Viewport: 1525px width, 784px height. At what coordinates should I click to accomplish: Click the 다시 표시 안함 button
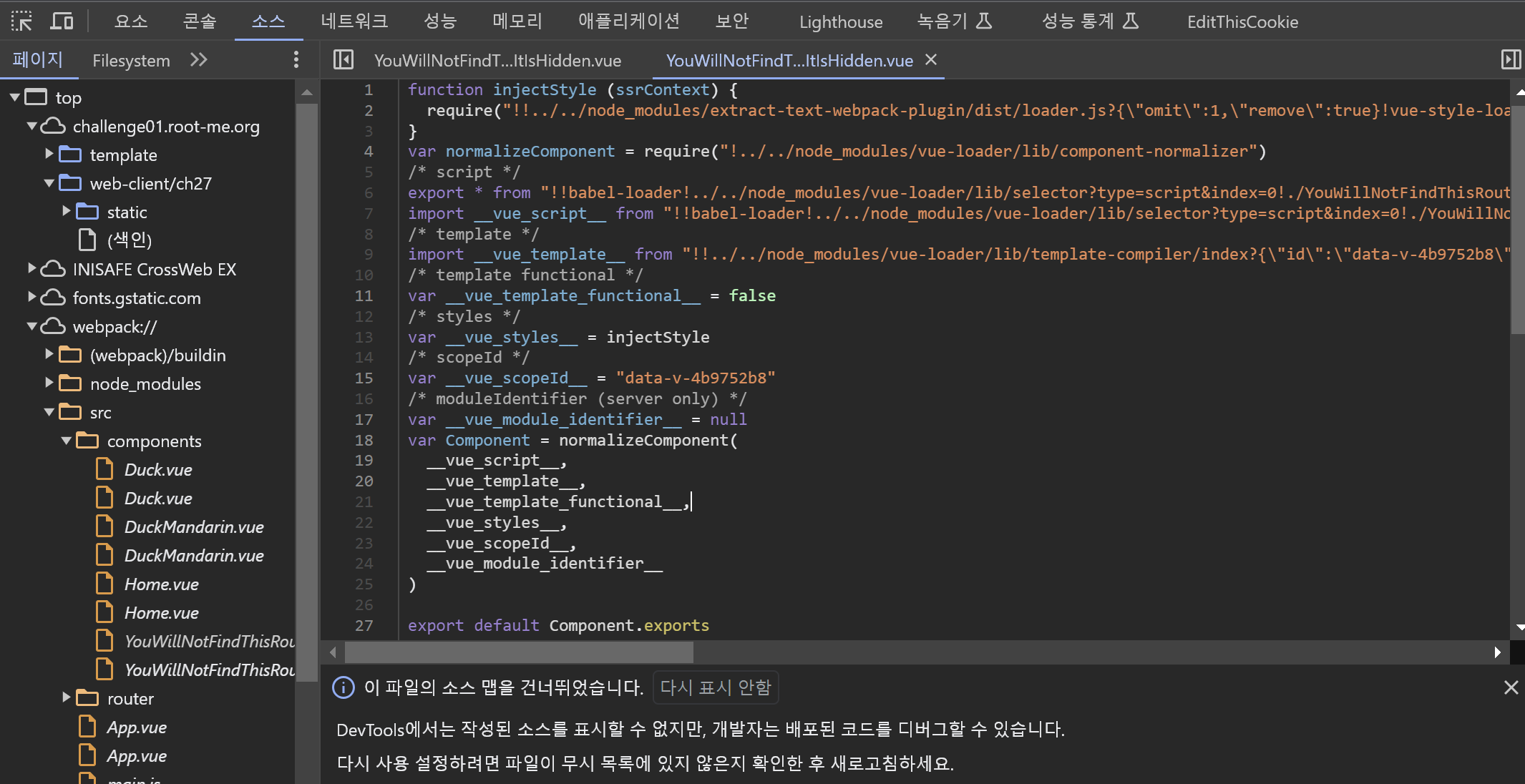pos(715,687)
